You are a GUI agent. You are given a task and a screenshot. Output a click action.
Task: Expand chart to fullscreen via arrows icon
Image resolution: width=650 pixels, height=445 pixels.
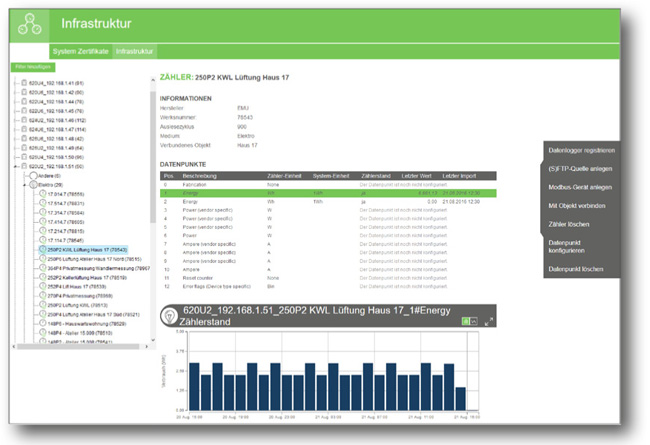pos(489,322)
